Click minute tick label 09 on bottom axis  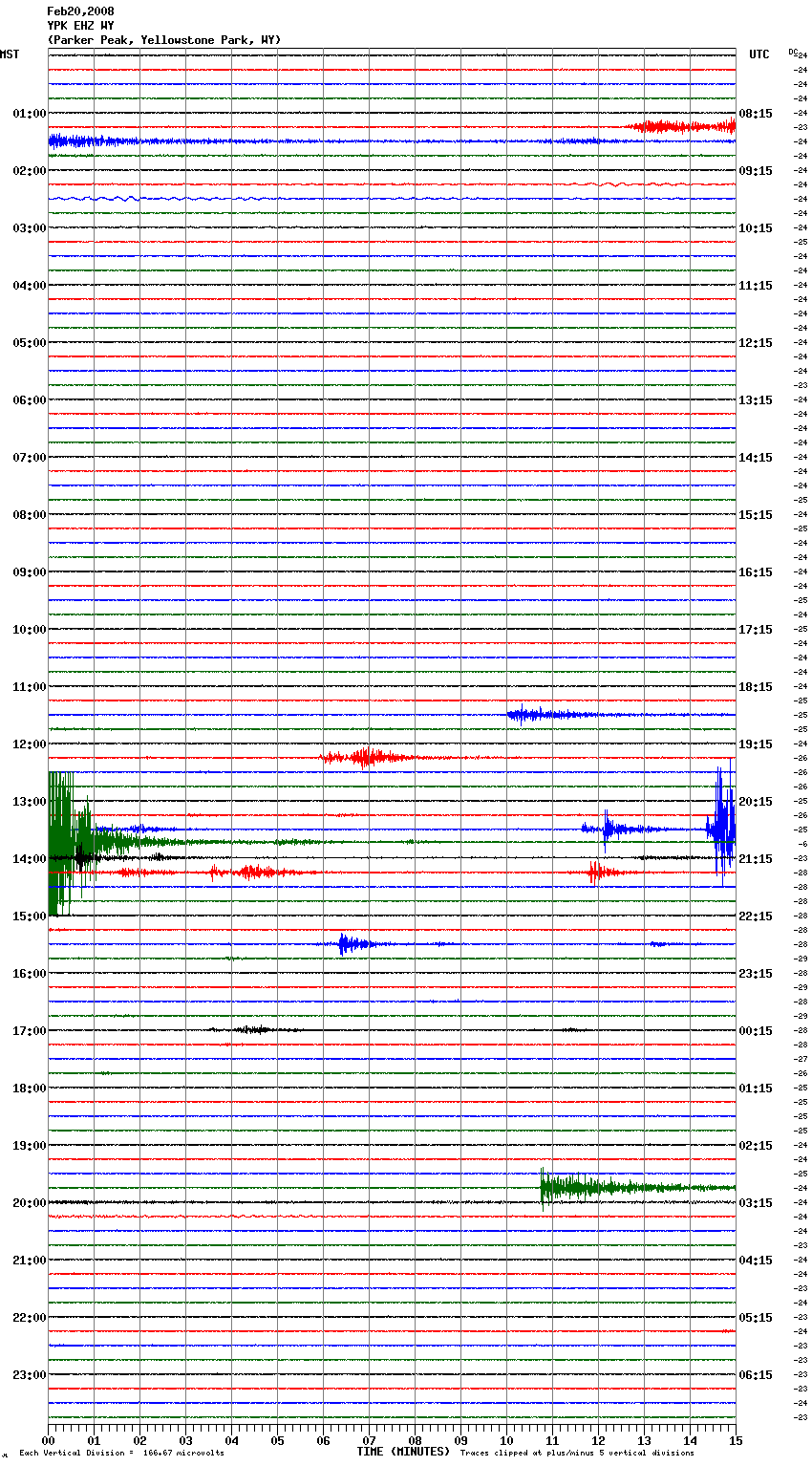(461, 1440)
